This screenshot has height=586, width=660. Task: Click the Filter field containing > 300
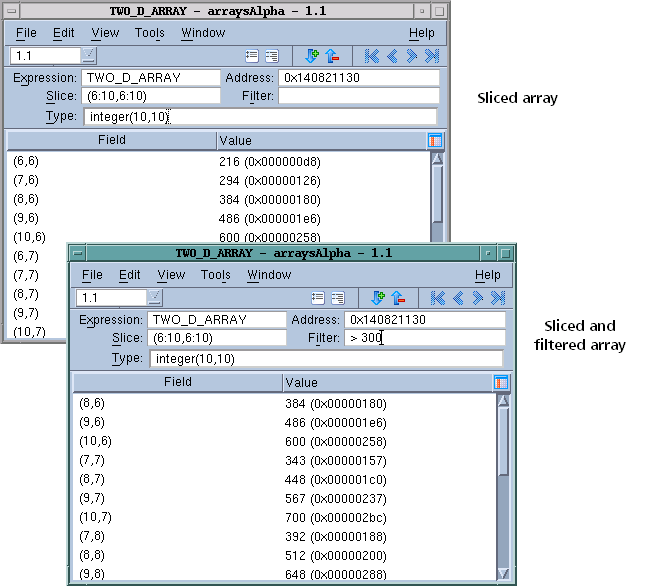pyautogui.click(x=425, y=339)
